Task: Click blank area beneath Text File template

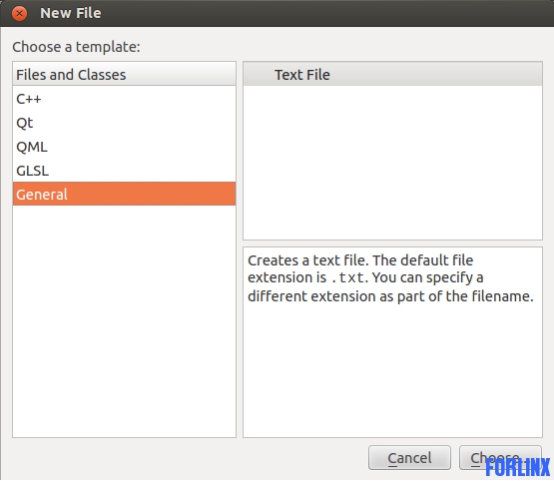Action: pos(393,163)
